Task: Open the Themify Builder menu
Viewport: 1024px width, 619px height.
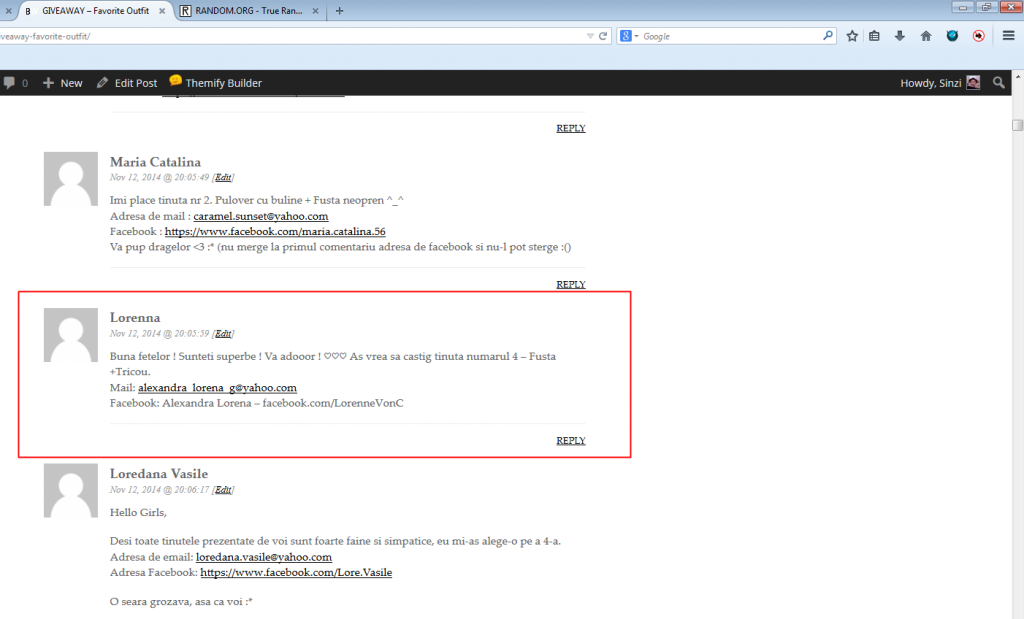Action: 215,83
